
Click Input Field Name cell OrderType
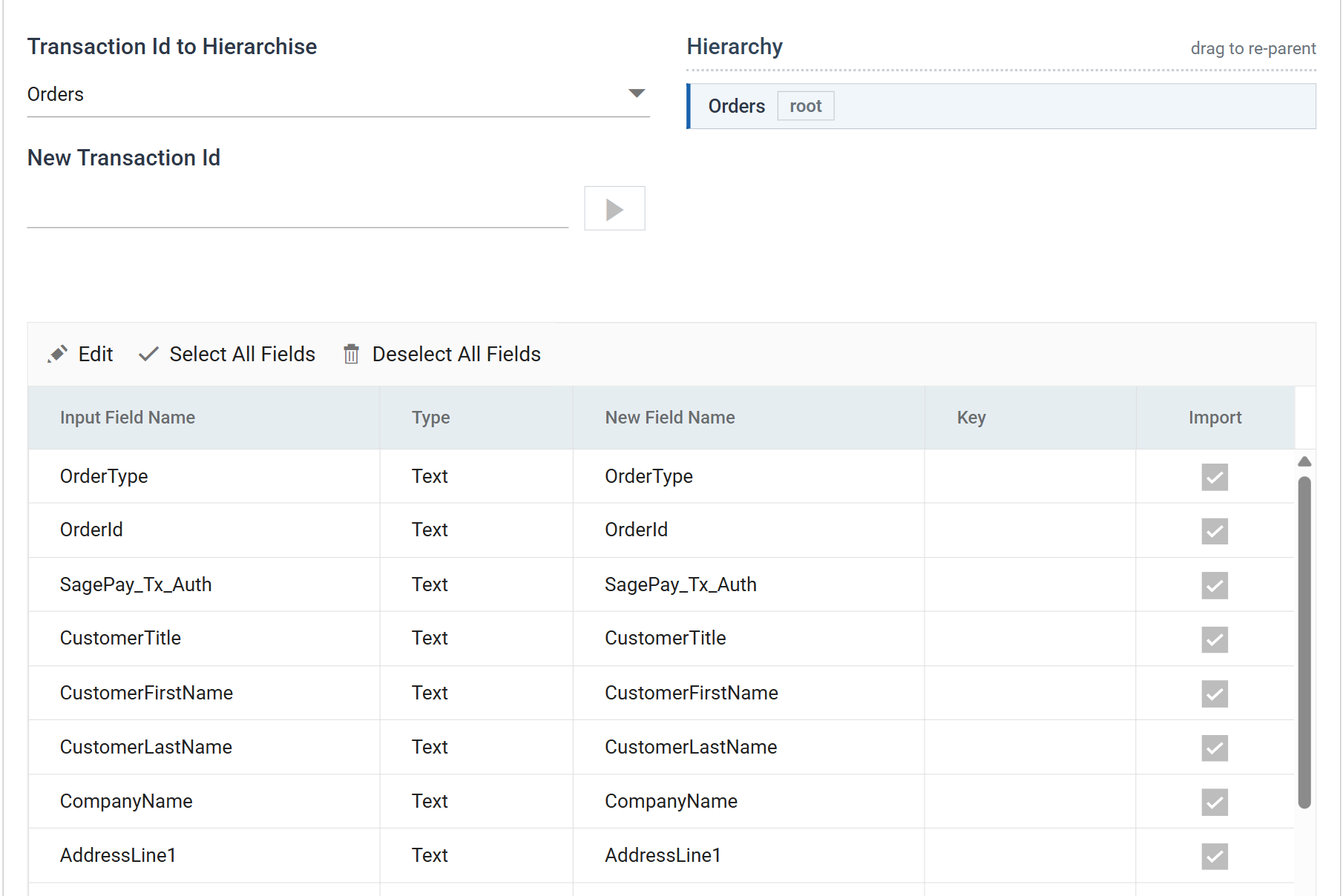(x=204, y=476)
